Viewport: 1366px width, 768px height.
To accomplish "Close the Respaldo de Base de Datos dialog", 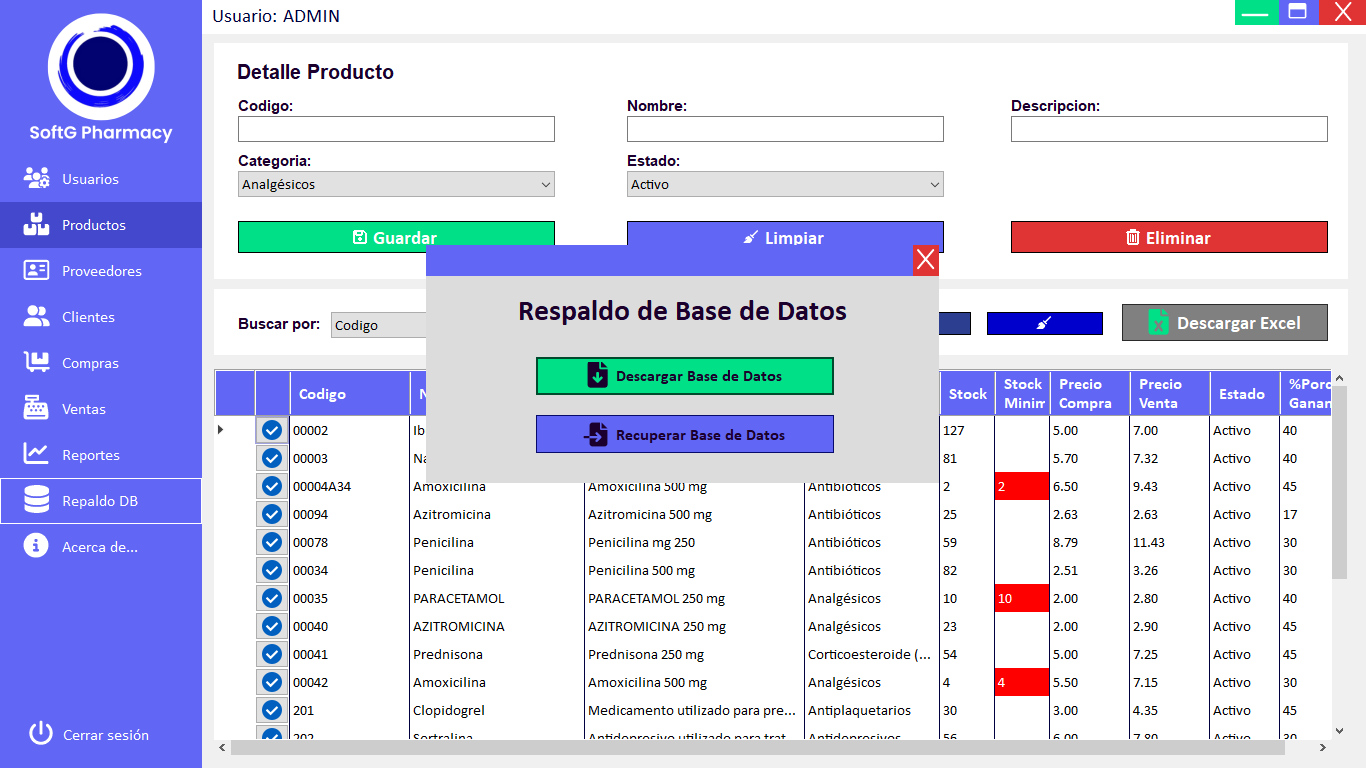I will click(x=925, y=260).
